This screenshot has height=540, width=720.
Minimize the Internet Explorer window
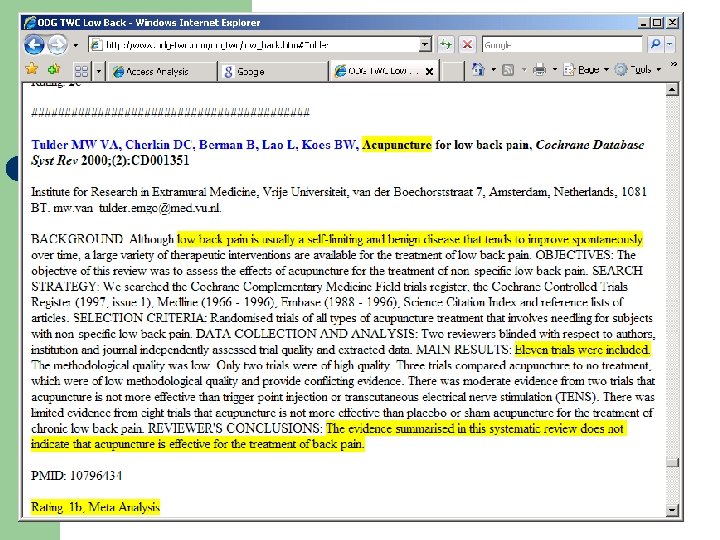click(x=644, y=22)
